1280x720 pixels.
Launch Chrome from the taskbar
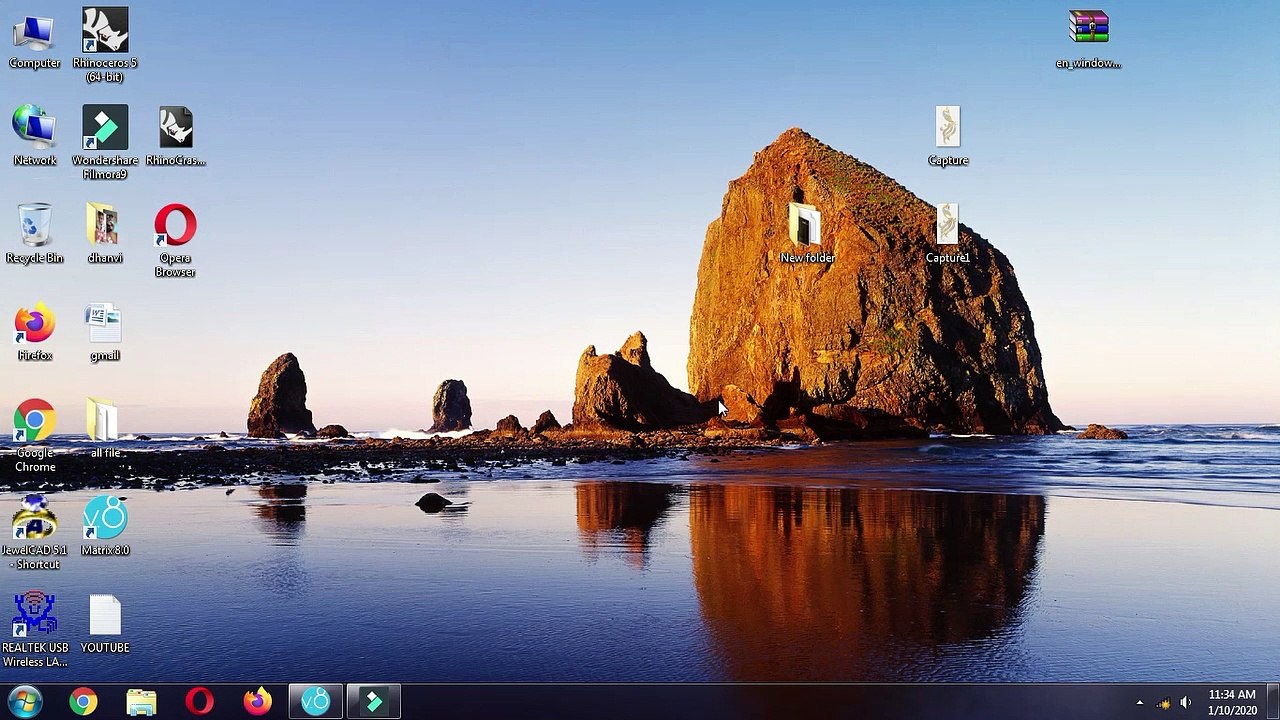(x=83, y=701)
